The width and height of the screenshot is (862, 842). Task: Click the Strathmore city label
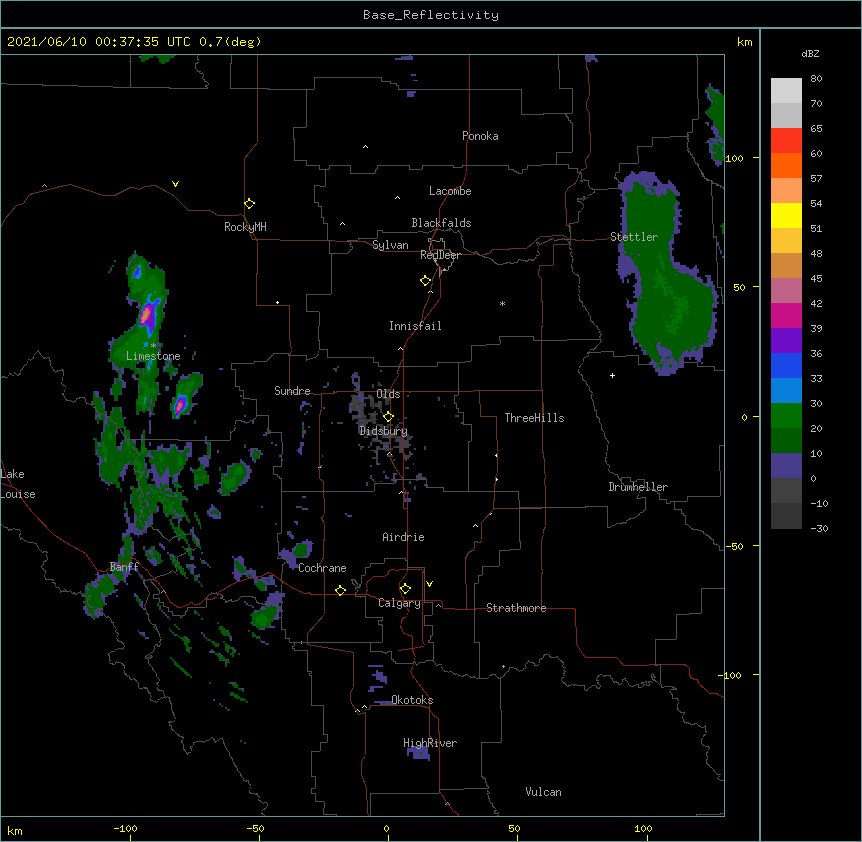(516, 608)
